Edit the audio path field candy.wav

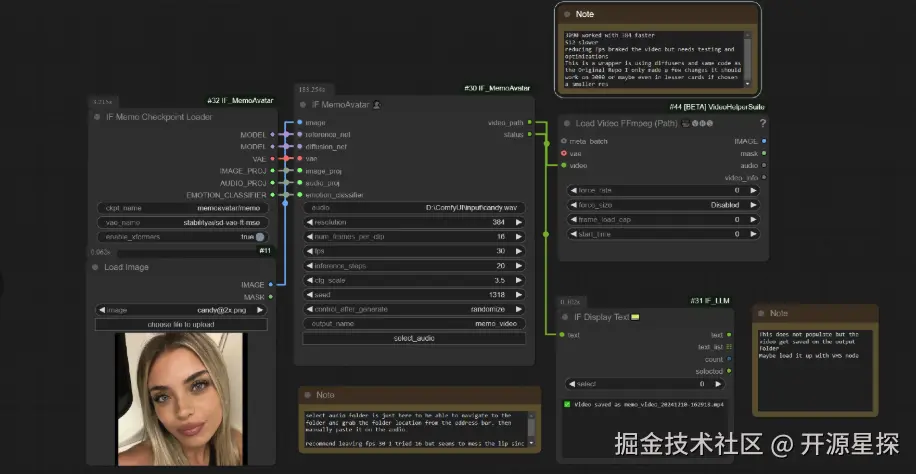(414, 208)
